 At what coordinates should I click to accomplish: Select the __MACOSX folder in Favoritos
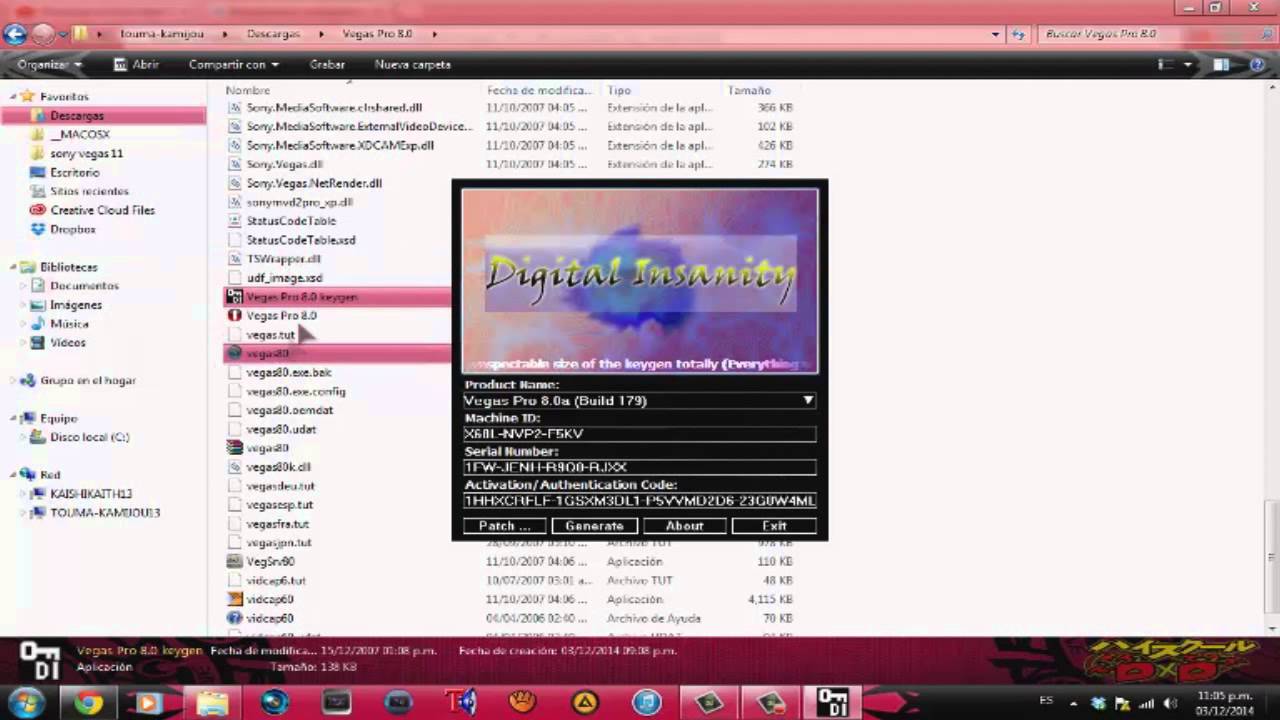click(x=80, y=134)
